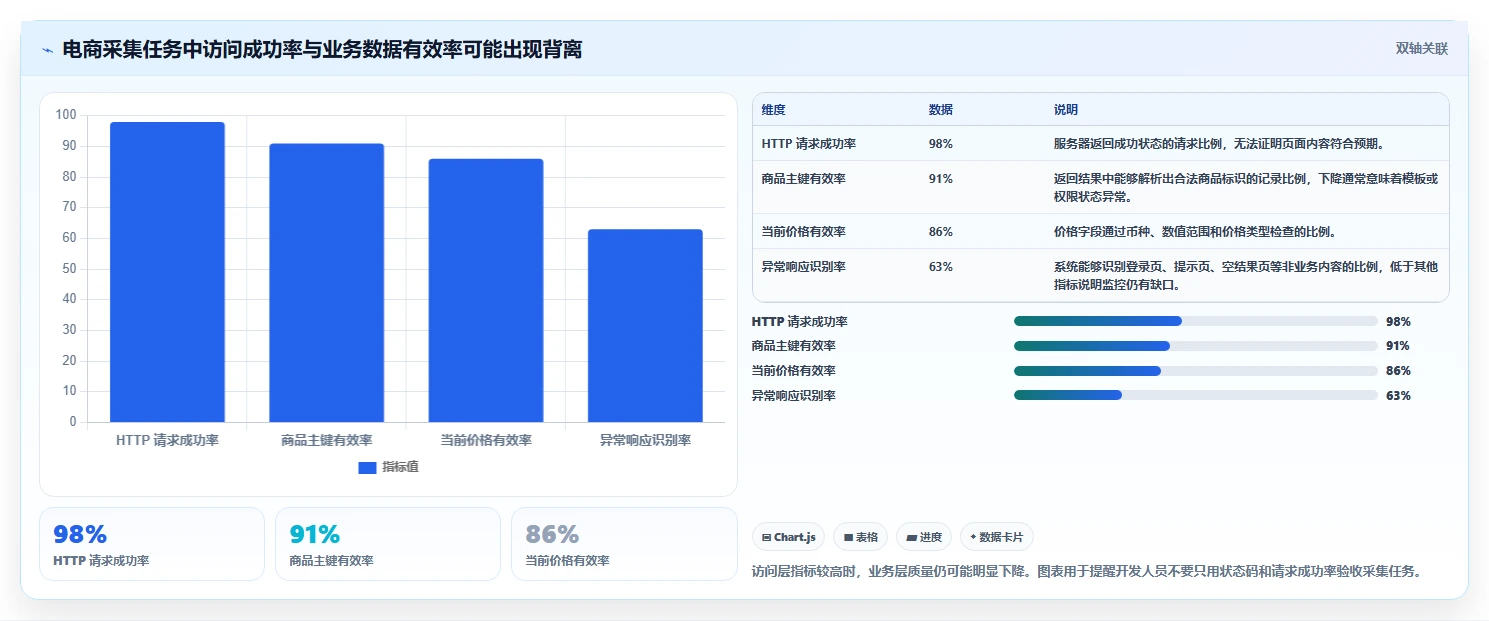Toggle the 指标值 legend swatch
Viewport: 1489px width, 621px height.
pyautogui.click(x=367, y=467)
